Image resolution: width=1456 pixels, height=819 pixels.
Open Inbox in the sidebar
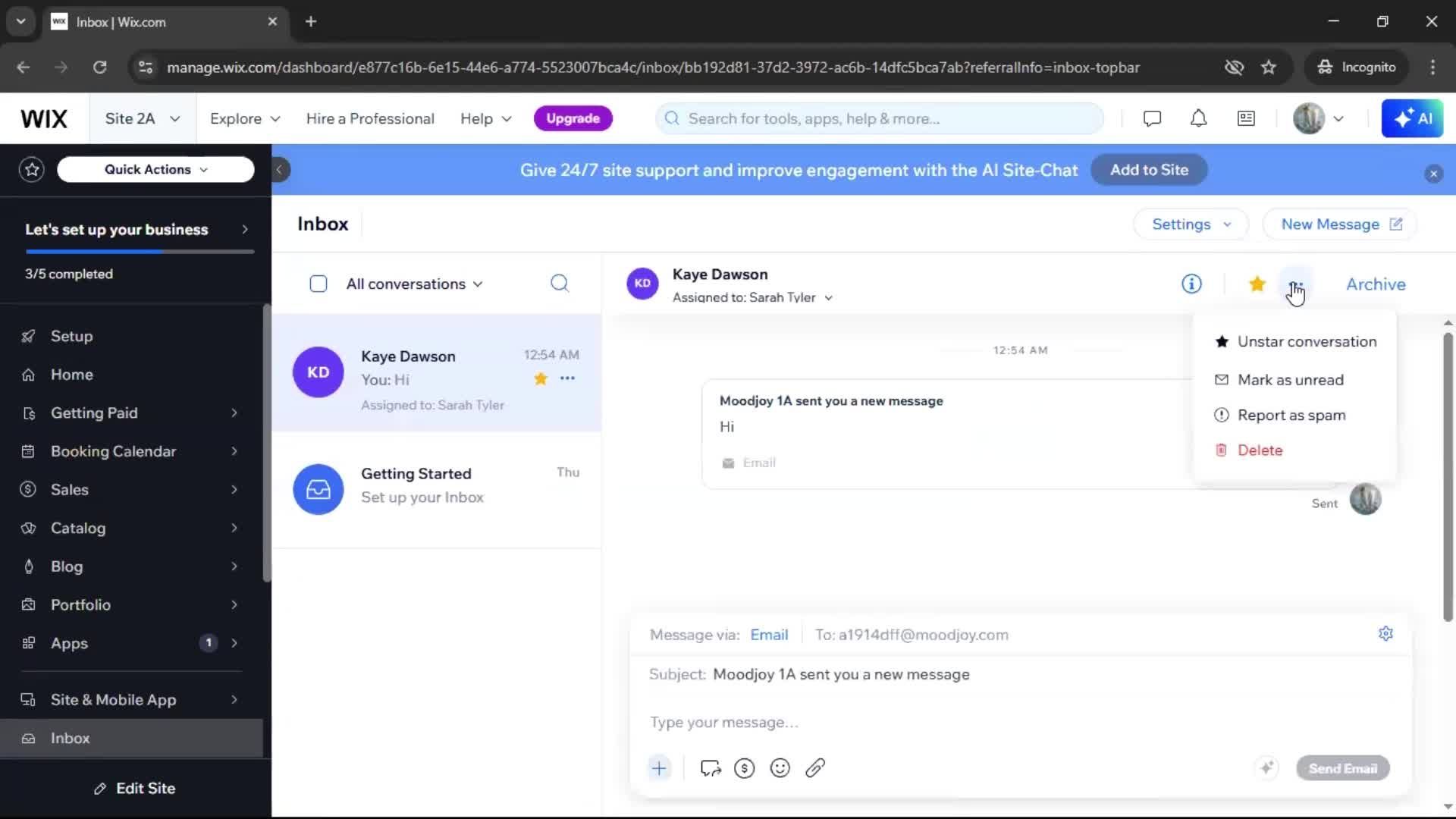pyautogui.click(x=132, y=739)
